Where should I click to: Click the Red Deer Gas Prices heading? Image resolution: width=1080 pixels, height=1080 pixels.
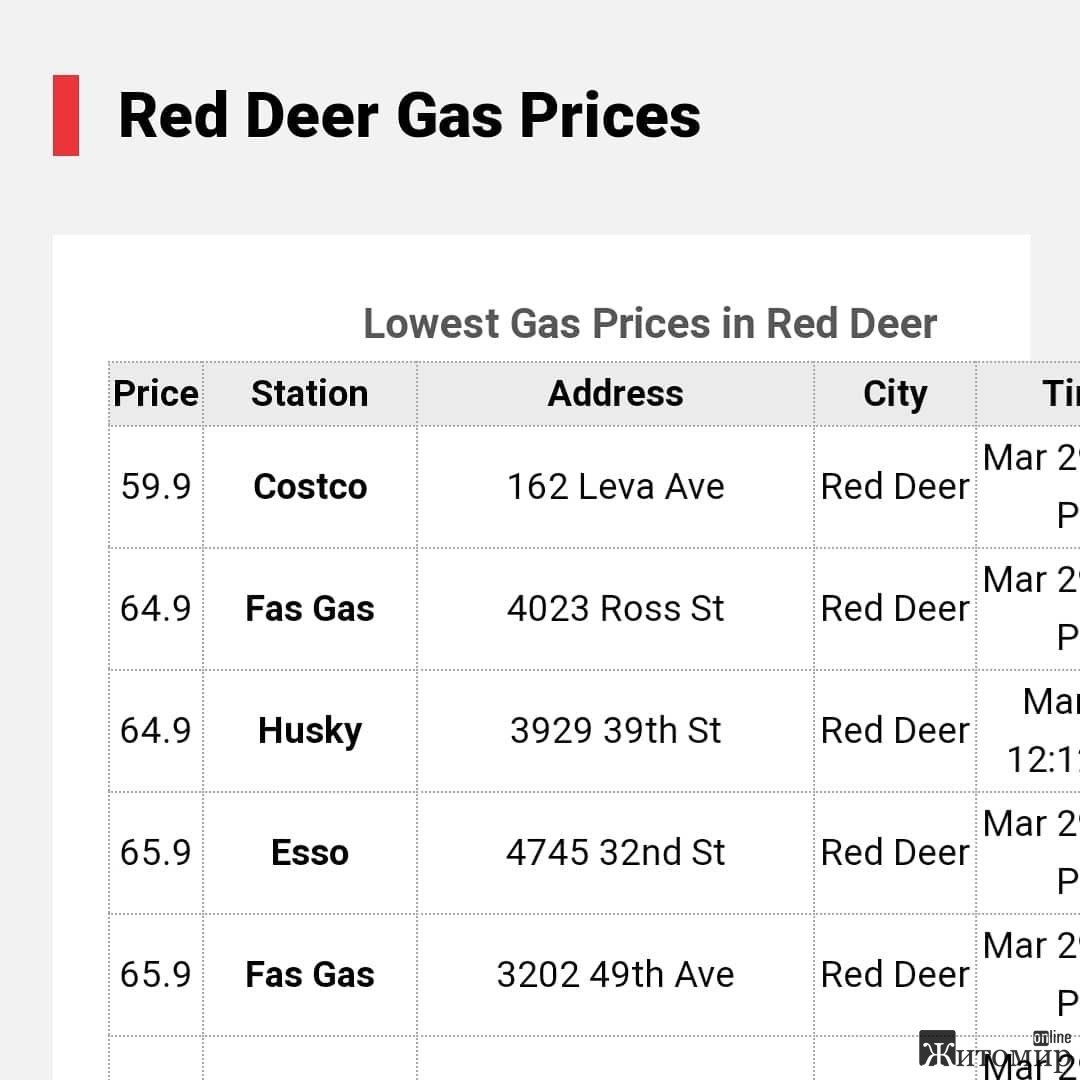(410, 116)
